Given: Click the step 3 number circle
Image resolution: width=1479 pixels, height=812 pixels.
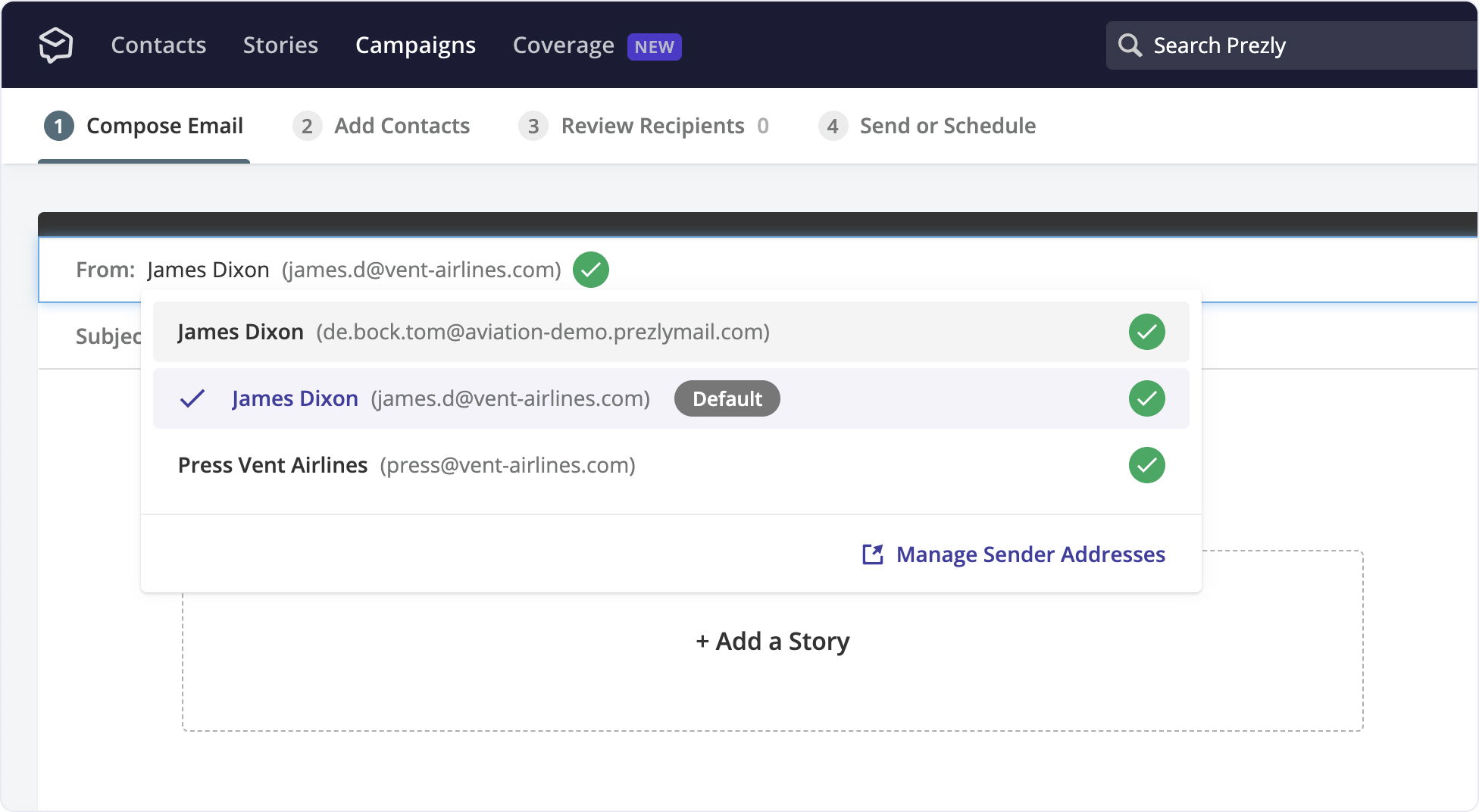Looking at the screenshot, I should pos(533,126).
